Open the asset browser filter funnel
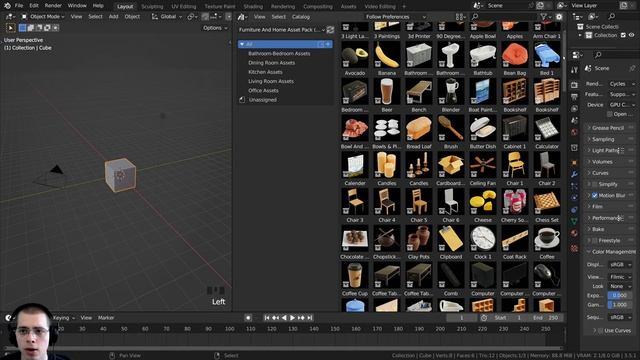This screenshot has width=640, height=360. (x=544, y=17)
